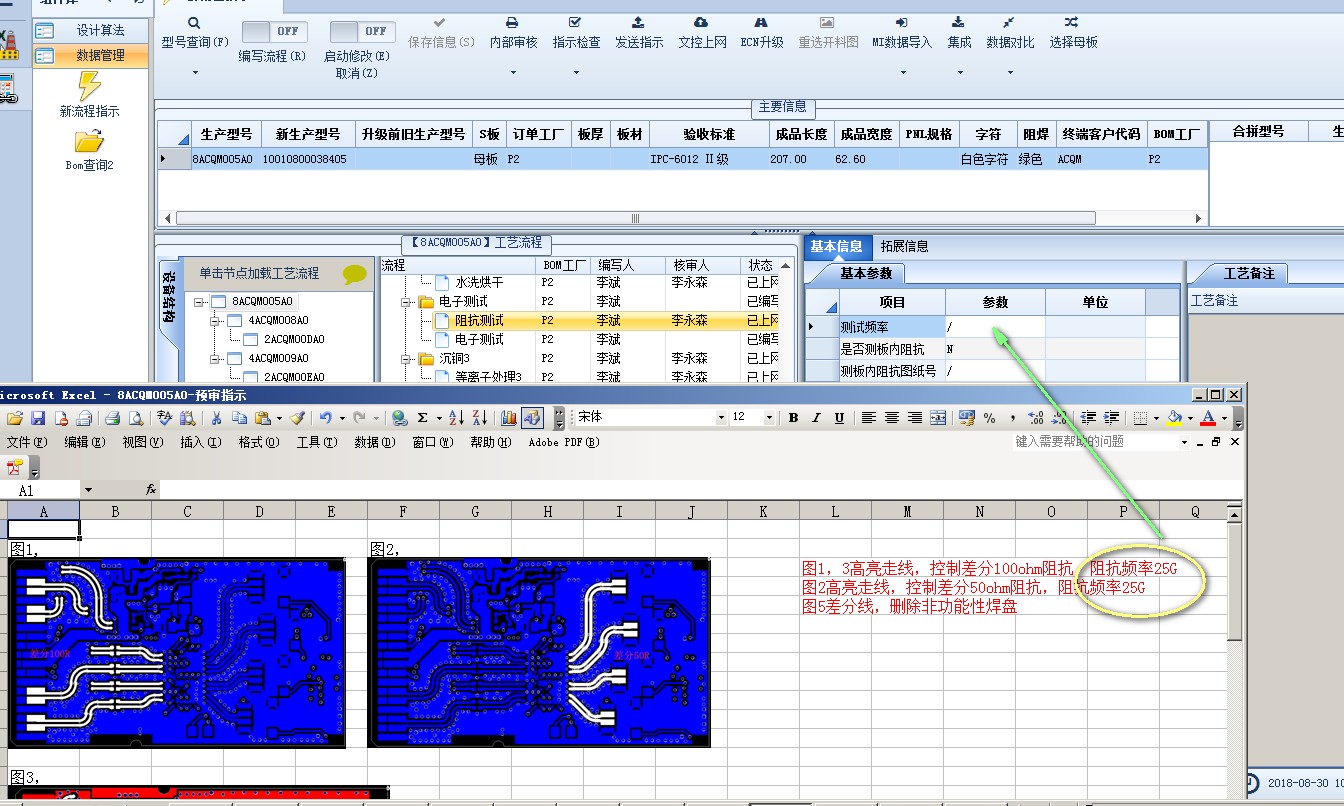Open Excel font name dropdown 宋体

(x=720, y=417)
